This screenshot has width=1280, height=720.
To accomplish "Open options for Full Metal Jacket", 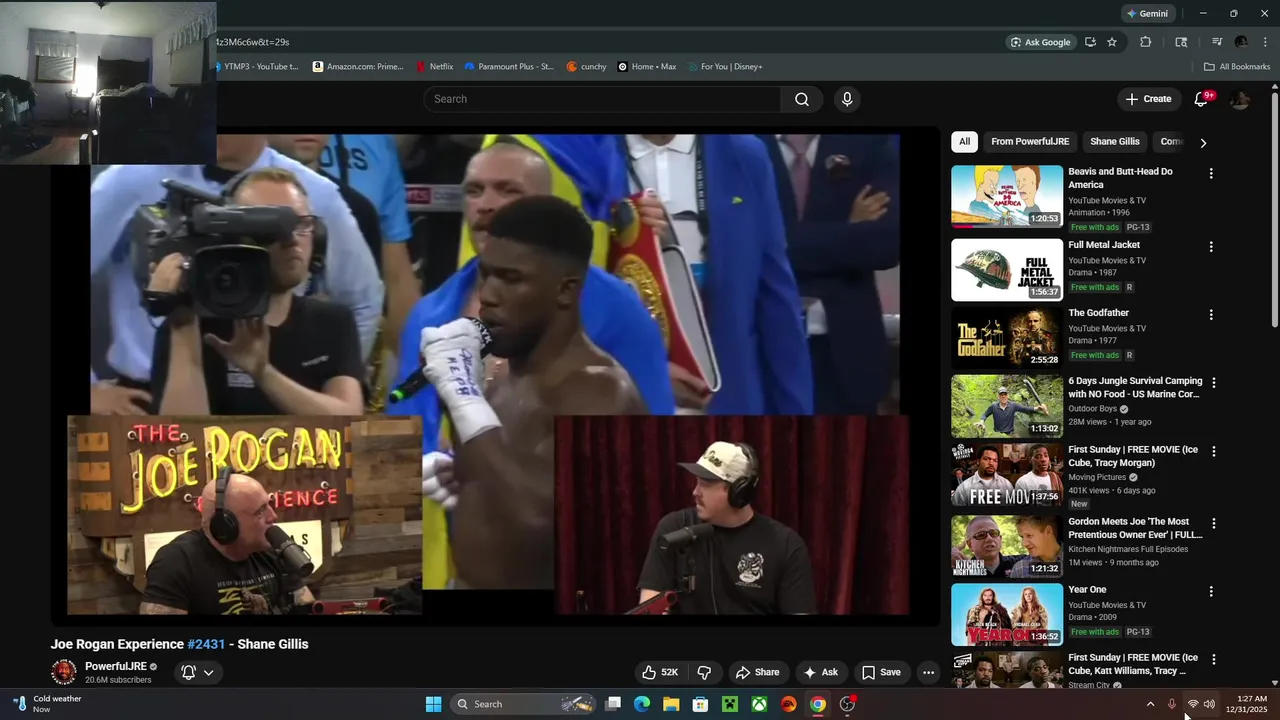I will [x=1211, y=247].
